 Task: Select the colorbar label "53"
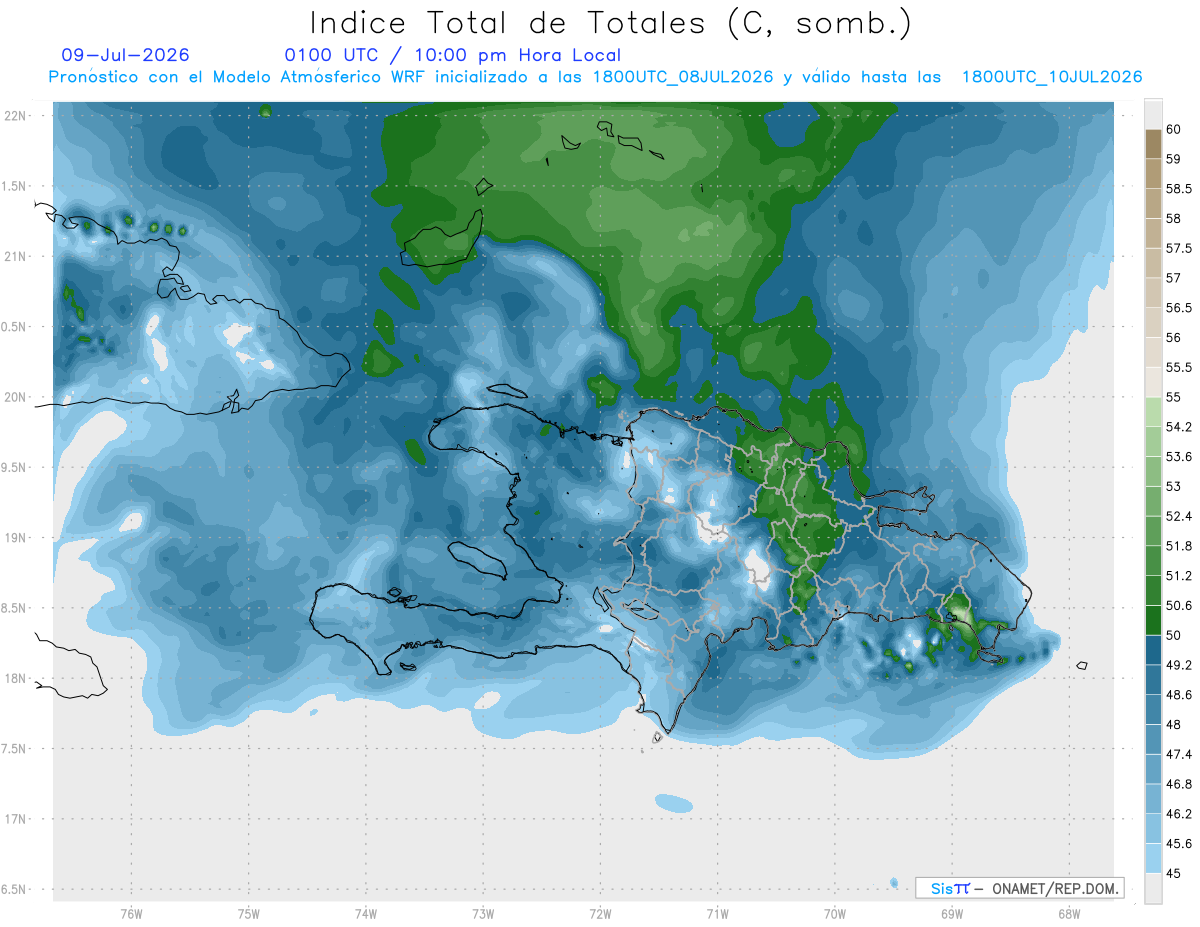1174,487
